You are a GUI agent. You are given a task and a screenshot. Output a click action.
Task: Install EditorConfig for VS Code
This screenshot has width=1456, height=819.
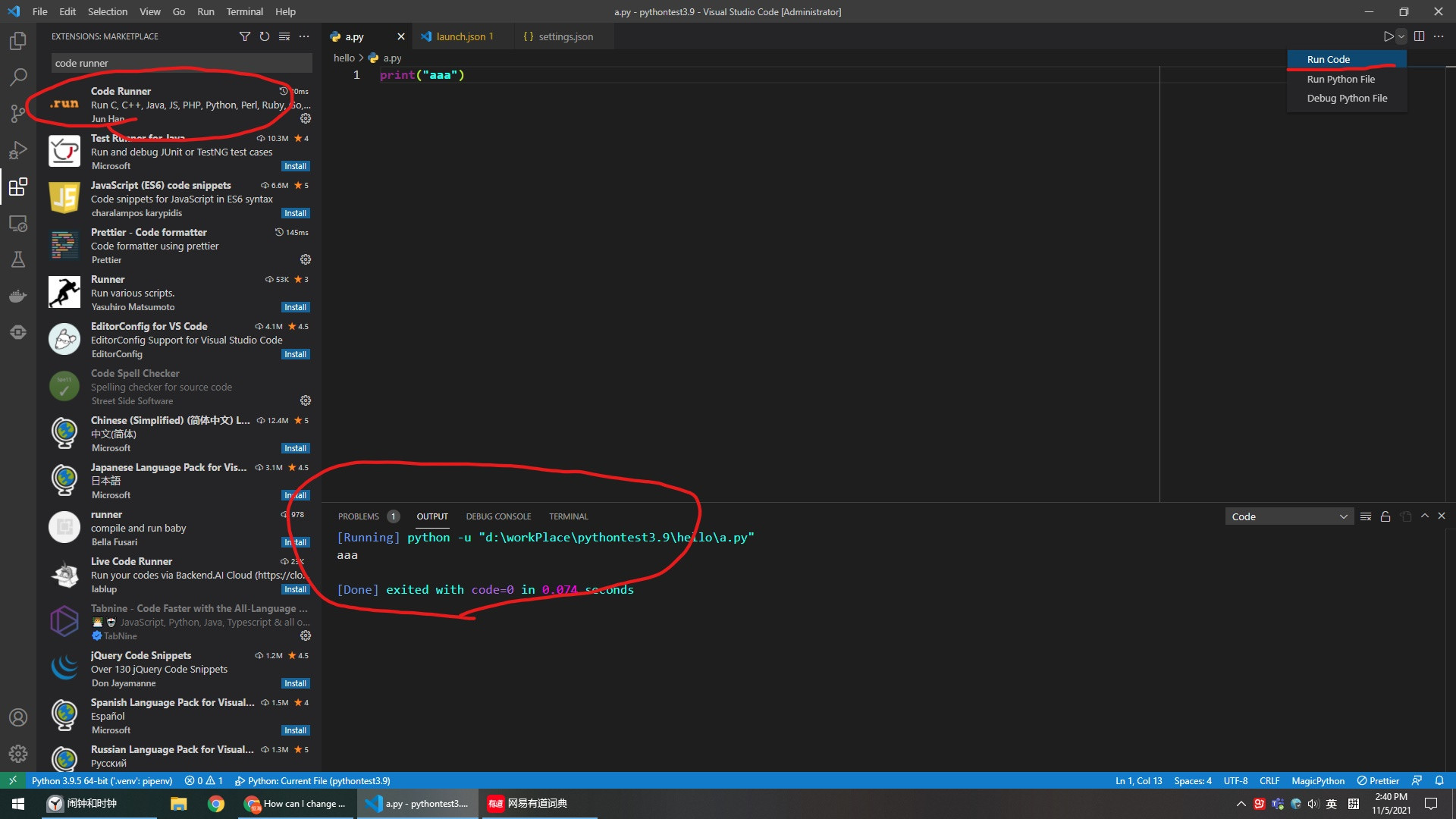click(295, 354)
